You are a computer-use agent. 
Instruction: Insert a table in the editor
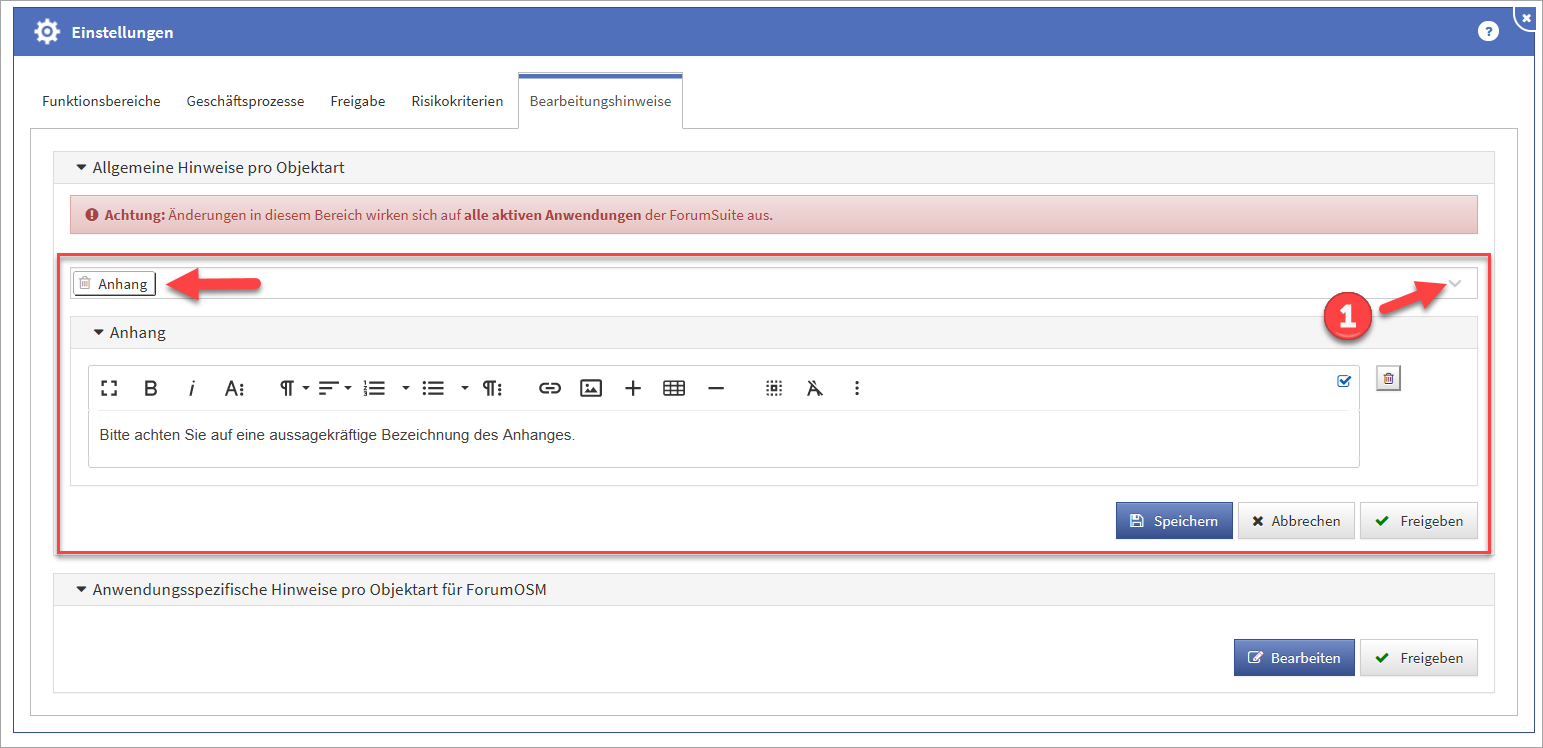(x=674, y=388)
